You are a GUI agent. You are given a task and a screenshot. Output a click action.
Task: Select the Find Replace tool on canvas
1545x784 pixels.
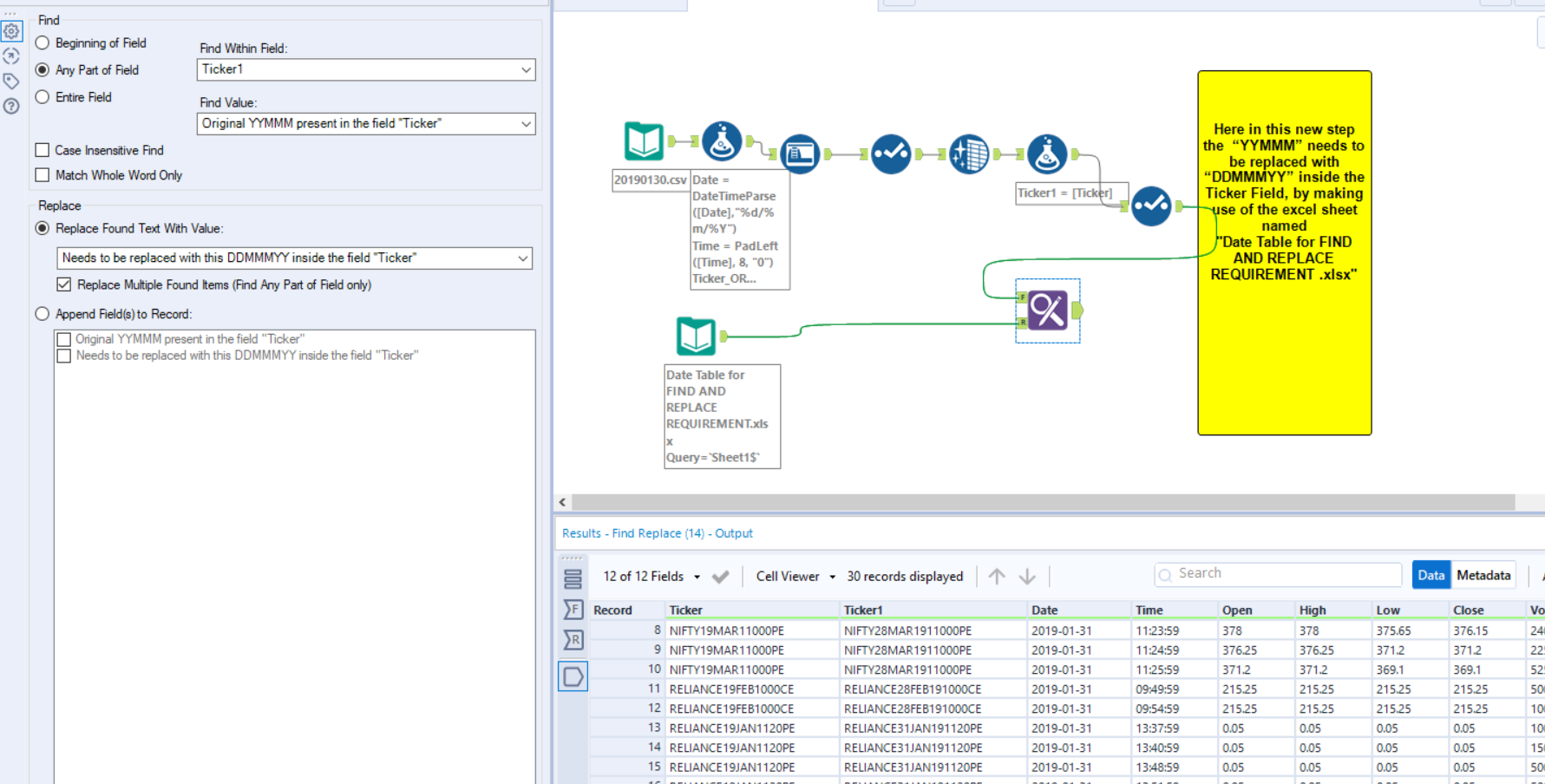[1047, 310]
